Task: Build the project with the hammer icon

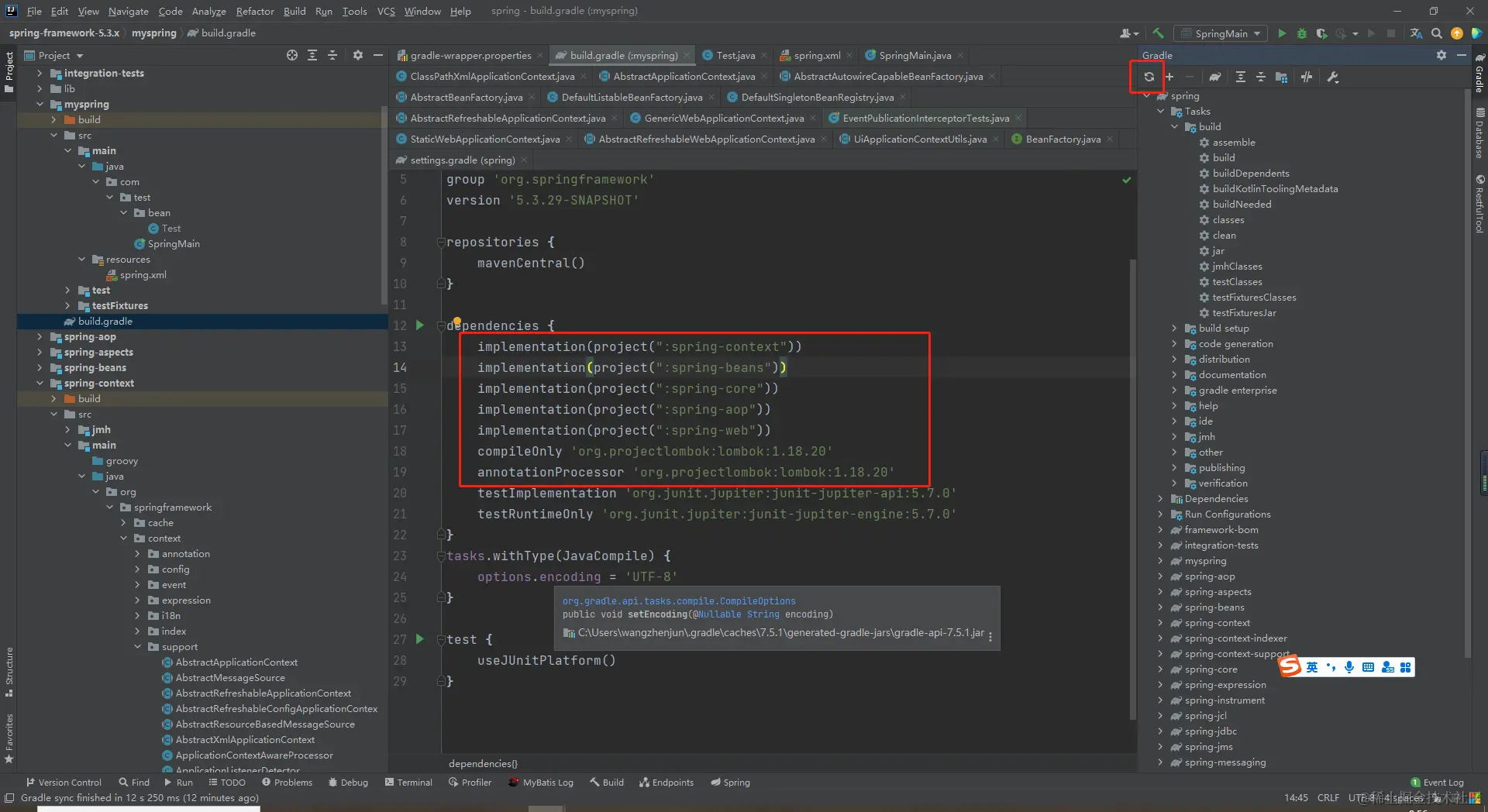Action: pyautogui.click(x=1158, y=33)
